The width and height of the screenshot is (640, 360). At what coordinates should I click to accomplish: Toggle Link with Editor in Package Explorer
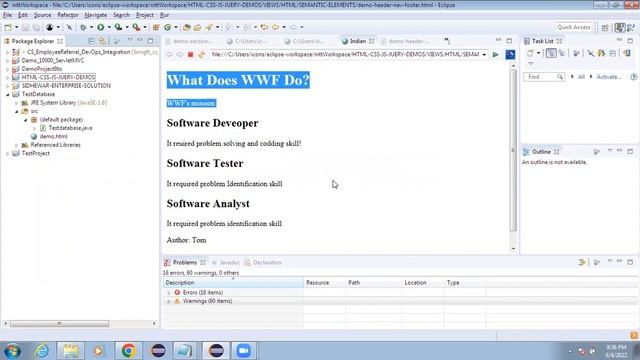pyautogui.click(x=102, y=41)
